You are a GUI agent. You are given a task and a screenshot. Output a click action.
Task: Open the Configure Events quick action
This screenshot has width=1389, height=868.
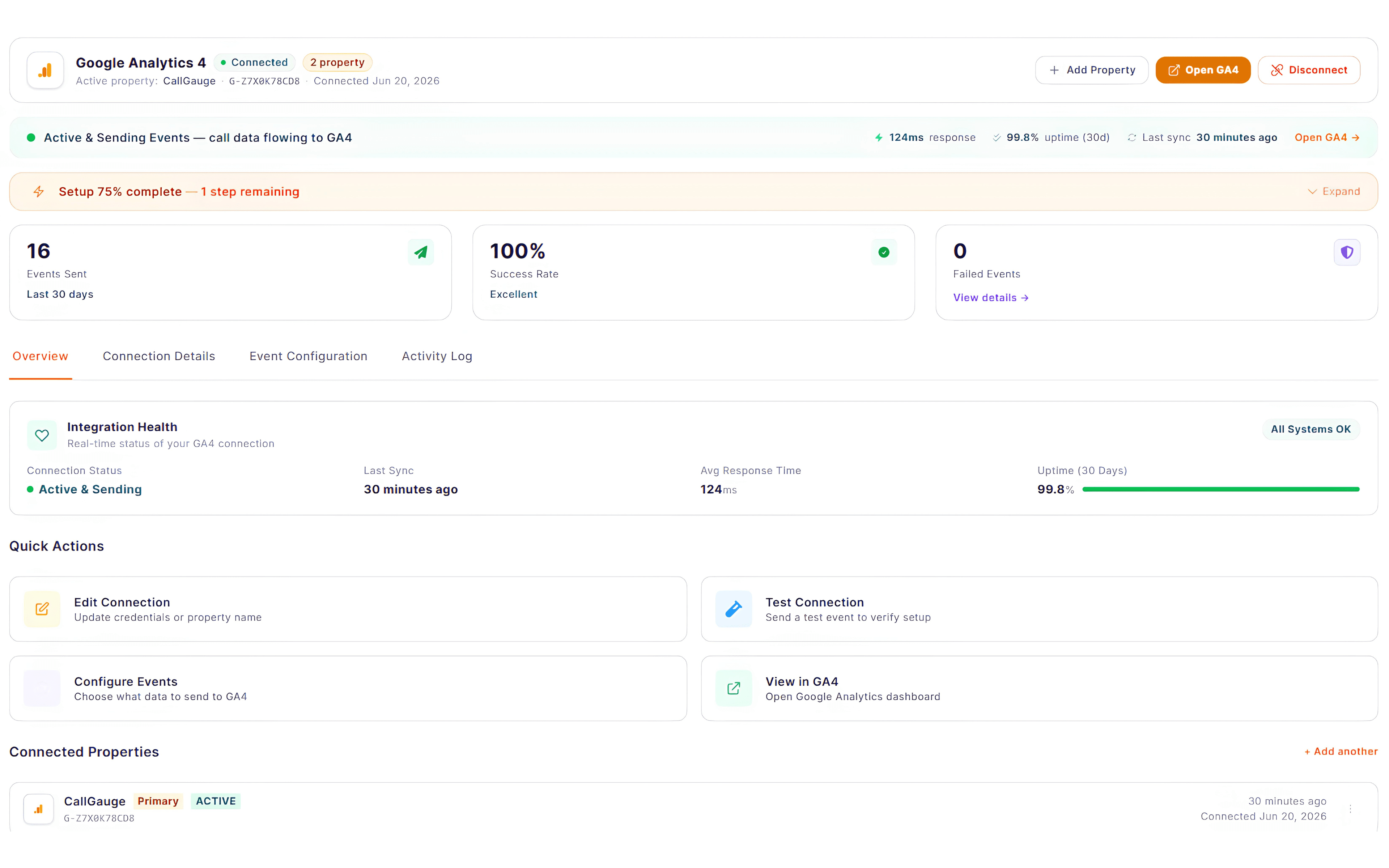click(x=348, y=688)
